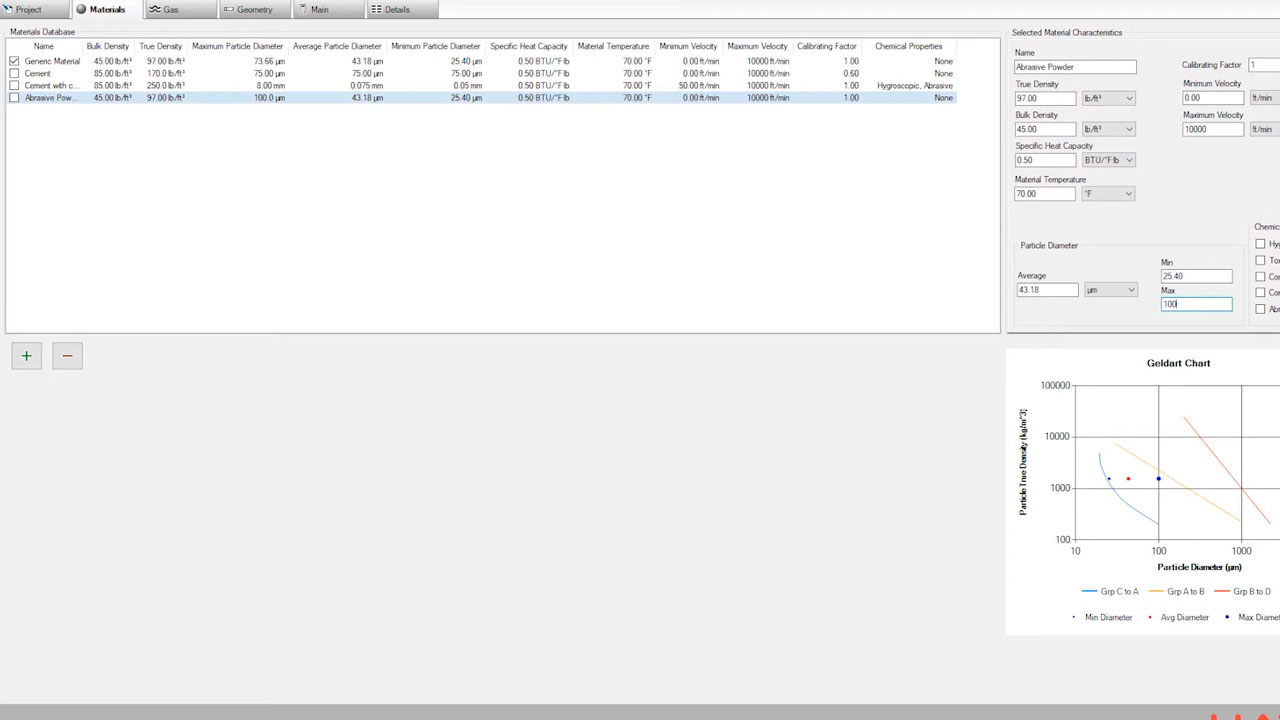The width and height of the screenshot is (1280, 720).
Task: Expand Average particle diameter unit dropdown
Action: pyautogui.click(x=1111, y=290)
